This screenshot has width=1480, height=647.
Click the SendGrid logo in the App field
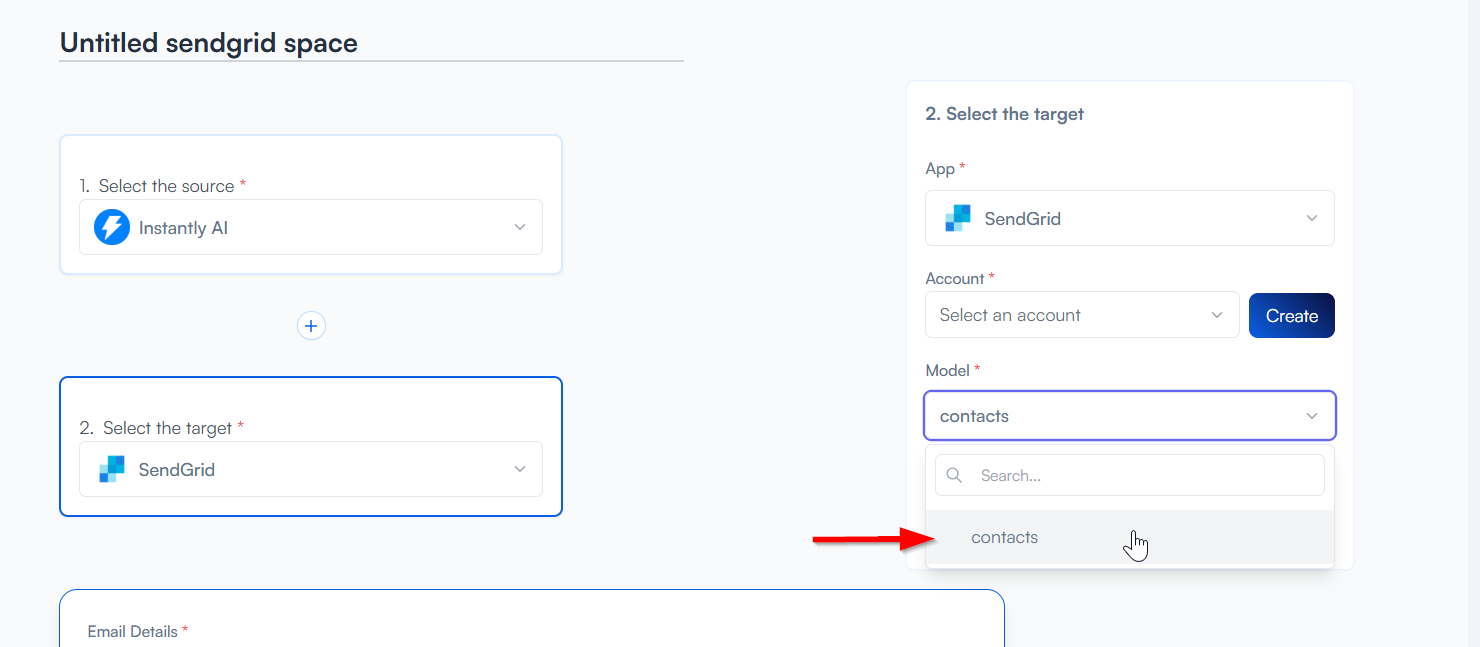[958, 218]
